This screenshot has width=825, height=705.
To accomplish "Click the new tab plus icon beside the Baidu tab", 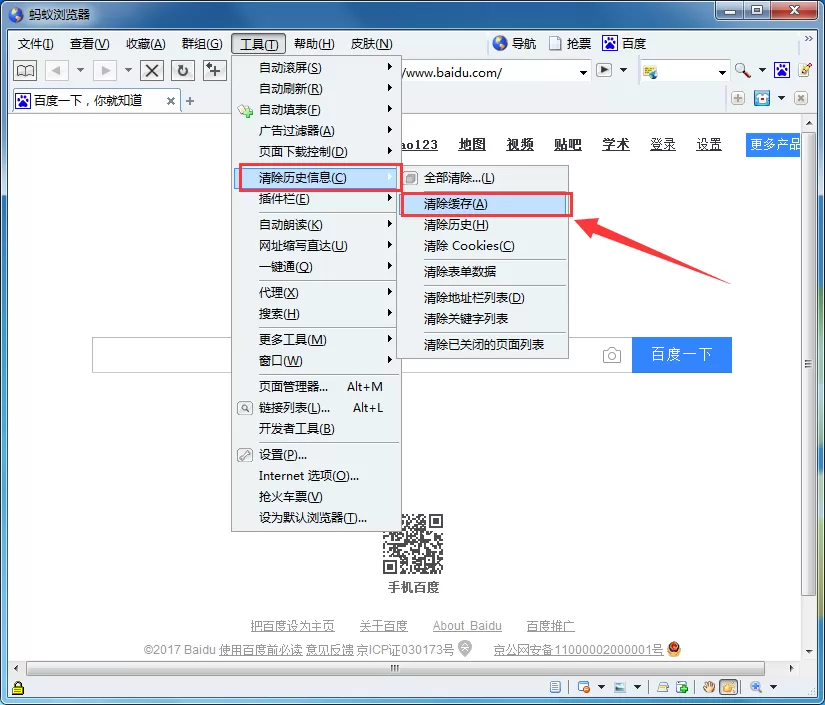I will coord(190,100).
